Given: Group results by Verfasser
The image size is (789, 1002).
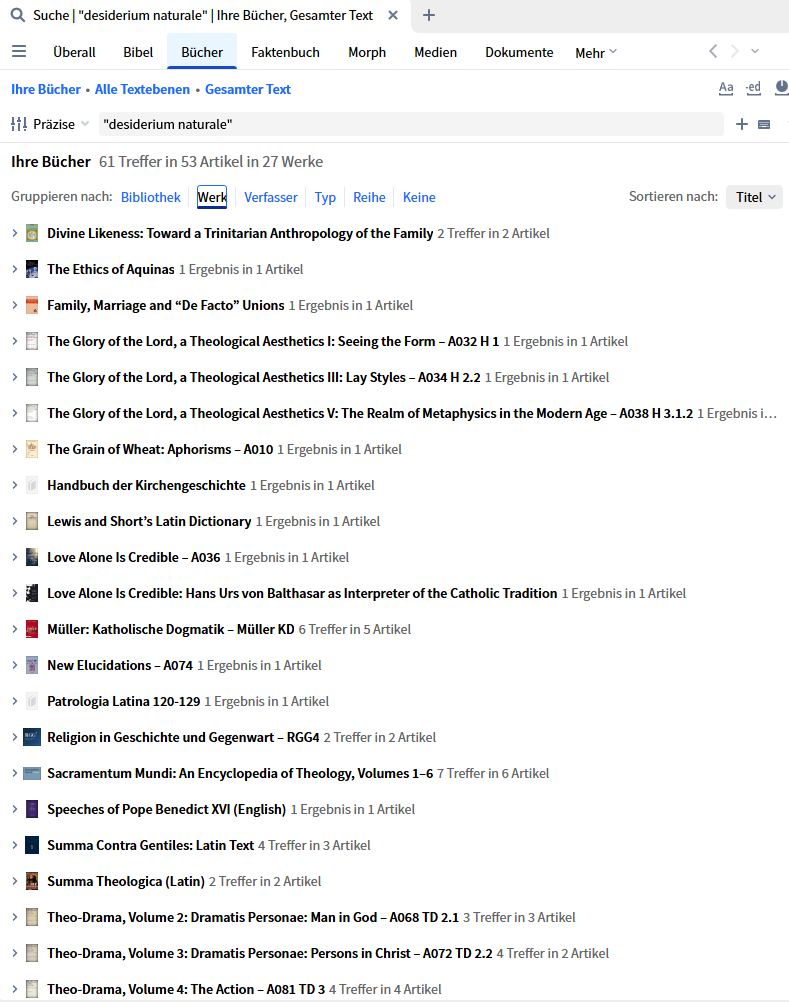Looking at the screenshot, I should [271, 197].
